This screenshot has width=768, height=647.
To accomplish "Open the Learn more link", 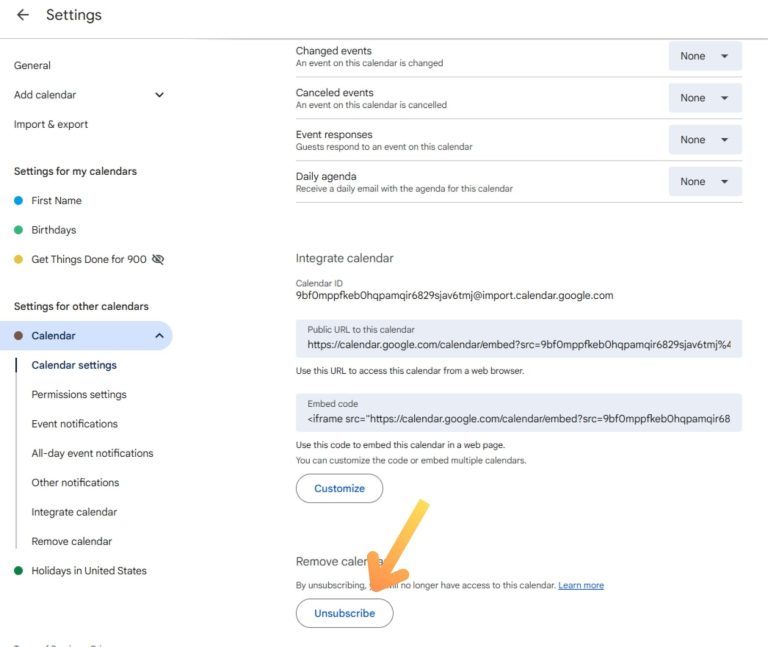I will coord(581,585).
